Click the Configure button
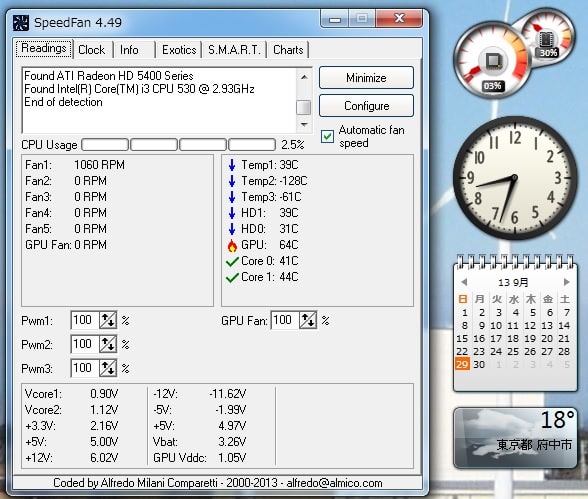This screenshot has width=588, height=499. point(366,106)
